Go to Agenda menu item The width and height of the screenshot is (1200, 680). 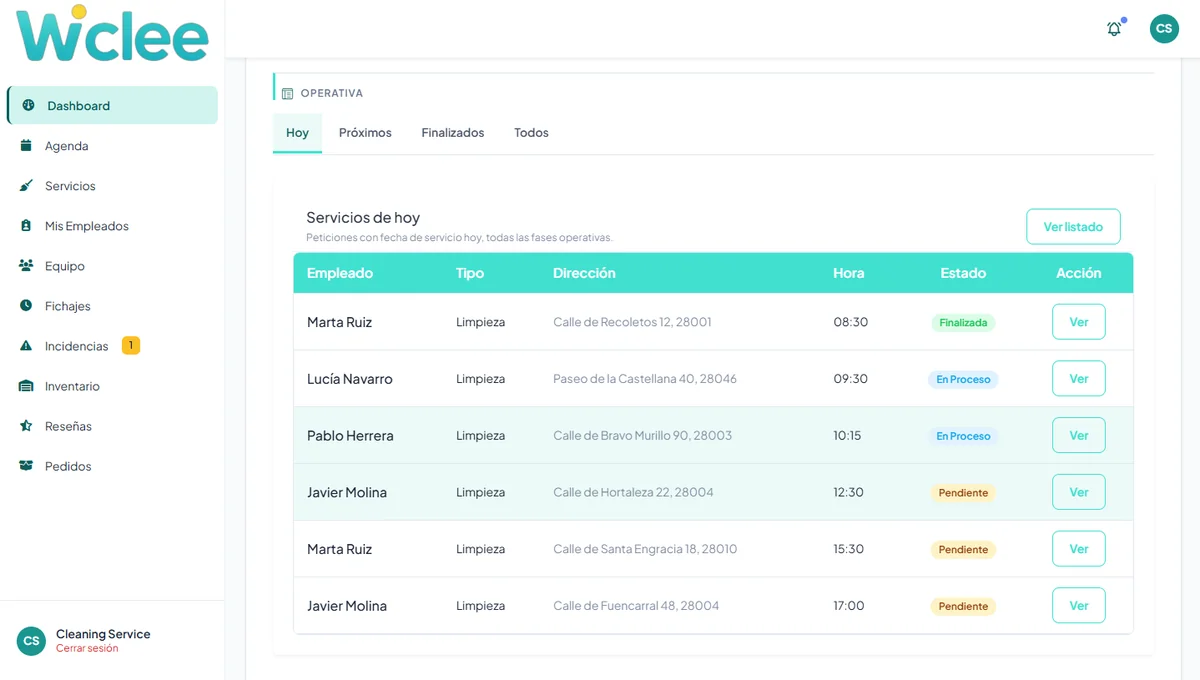point(112,145)
